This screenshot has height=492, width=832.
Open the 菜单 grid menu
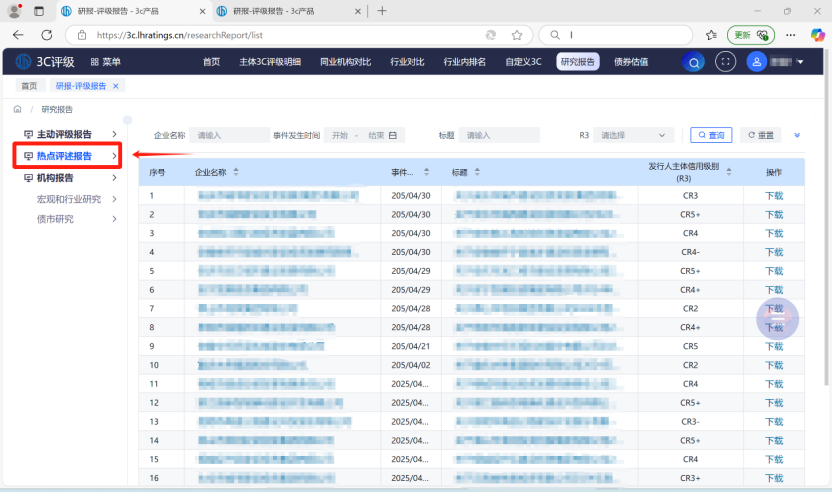(106, 62)
